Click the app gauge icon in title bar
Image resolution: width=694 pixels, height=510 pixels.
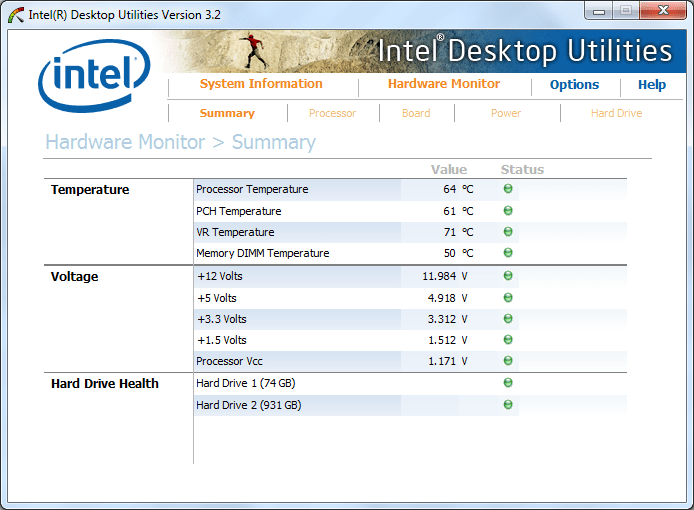click(16, 15)
